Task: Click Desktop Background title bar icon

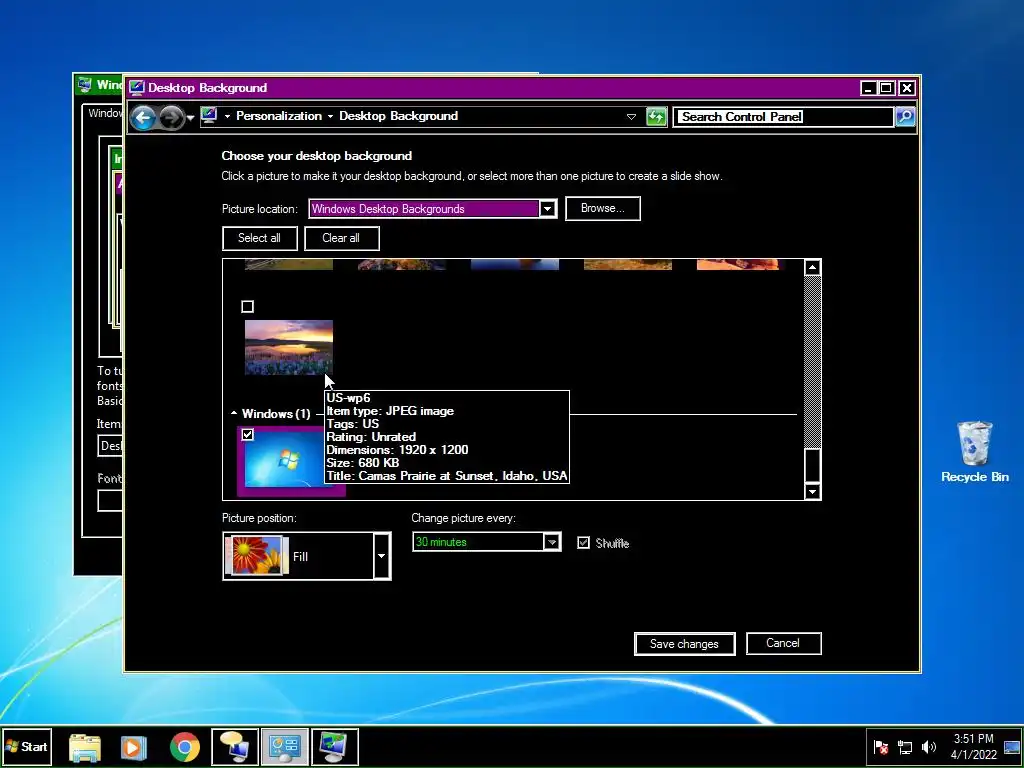Action: [136, 88]
